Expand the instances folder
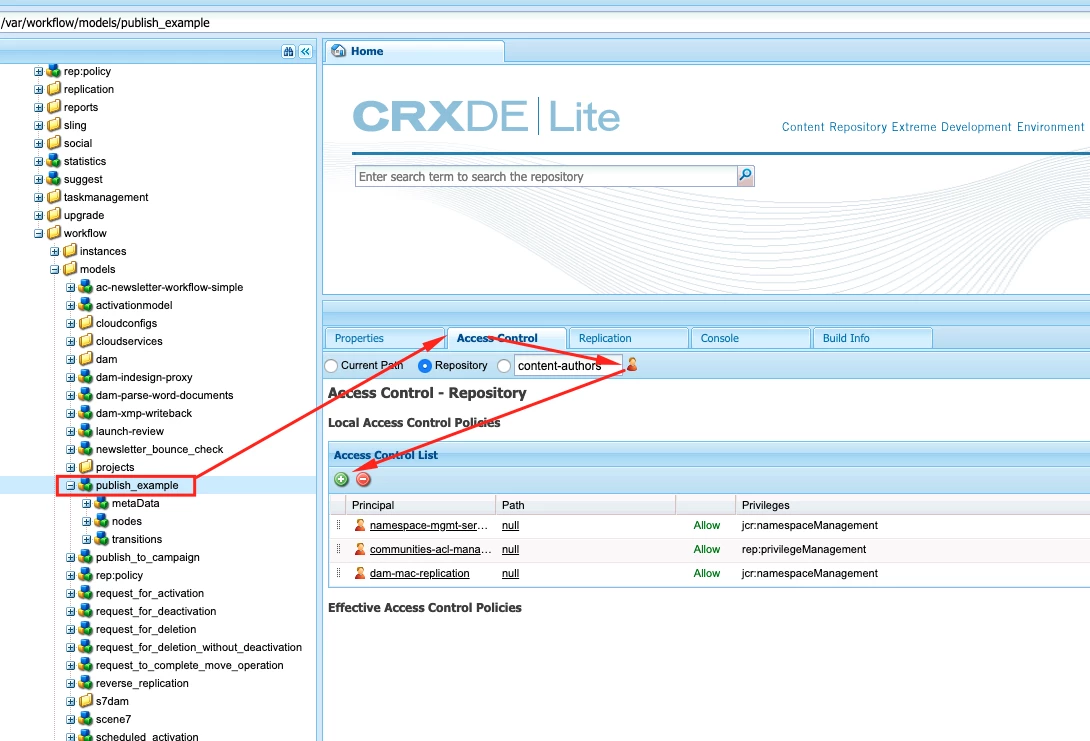Image resolution: width=1090 pixels, height=741 pixels. click(54, 252)
